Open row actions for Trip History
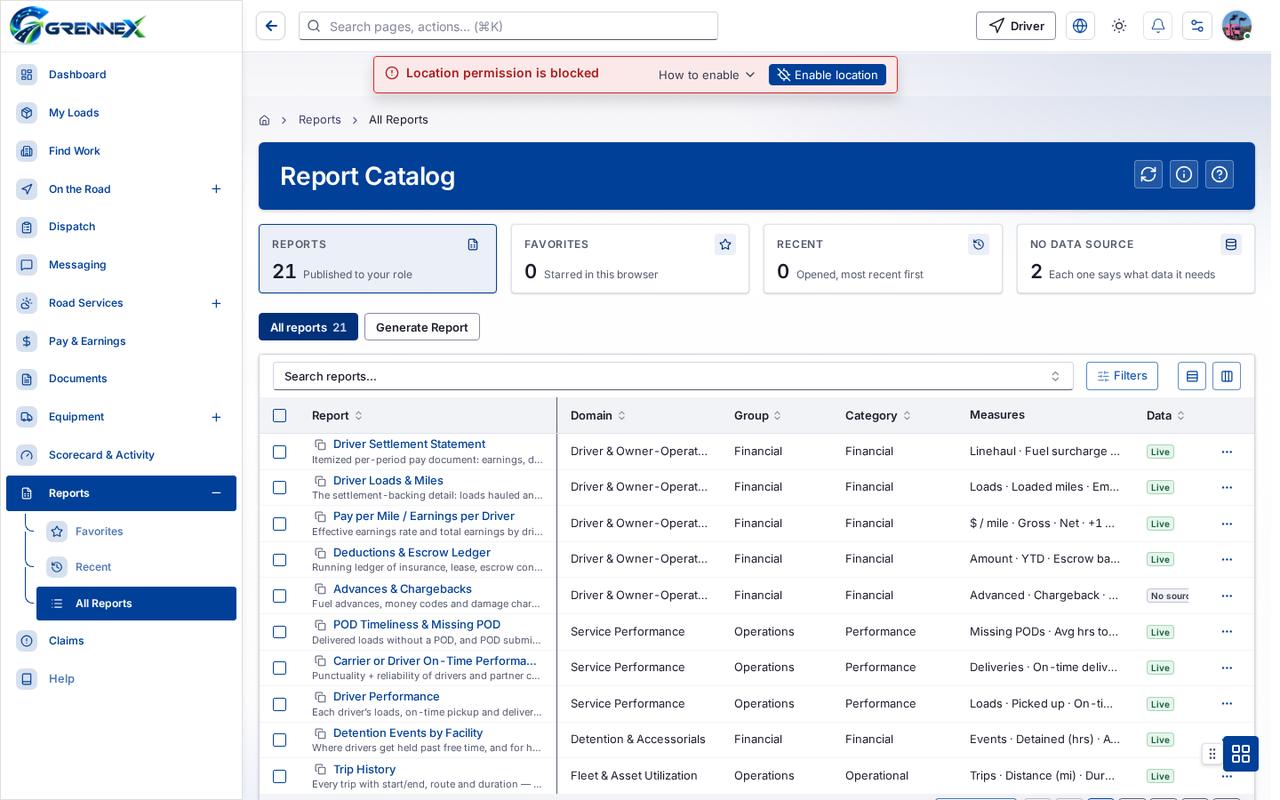Viewport: 1280px width, 800px height. pyautogui.click(x=1227, y=776)
